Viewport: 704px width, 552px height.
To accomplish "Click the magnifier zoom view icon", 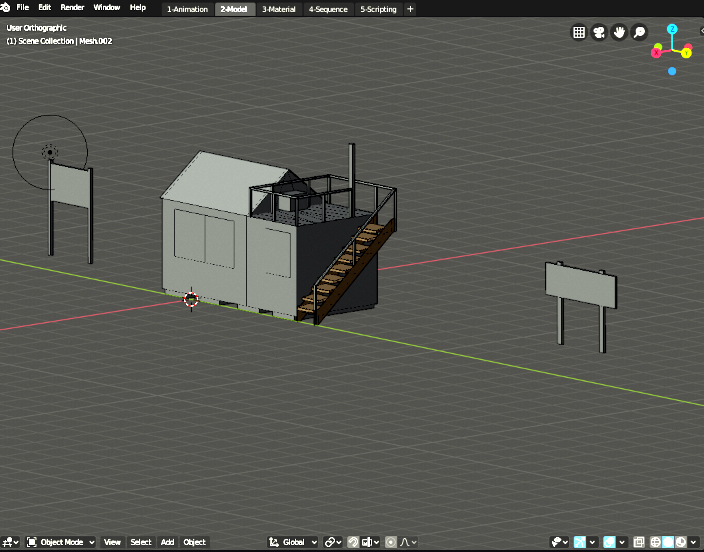I will tap(639, 32).
